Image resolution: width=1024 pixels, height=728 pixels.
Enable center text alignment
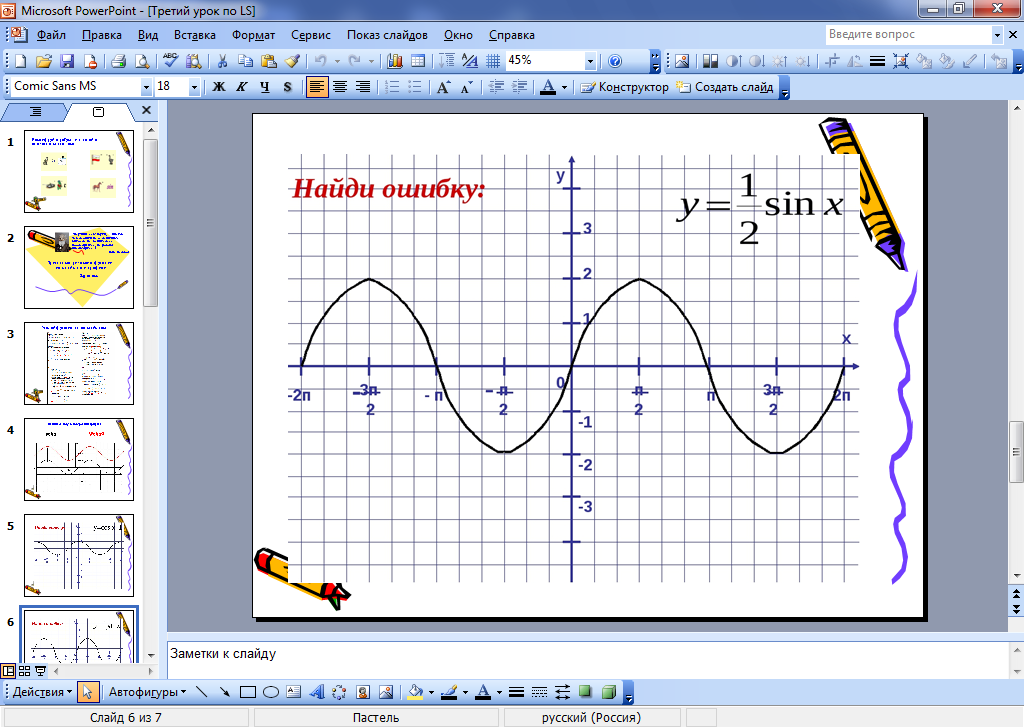[x=340, y=87]
